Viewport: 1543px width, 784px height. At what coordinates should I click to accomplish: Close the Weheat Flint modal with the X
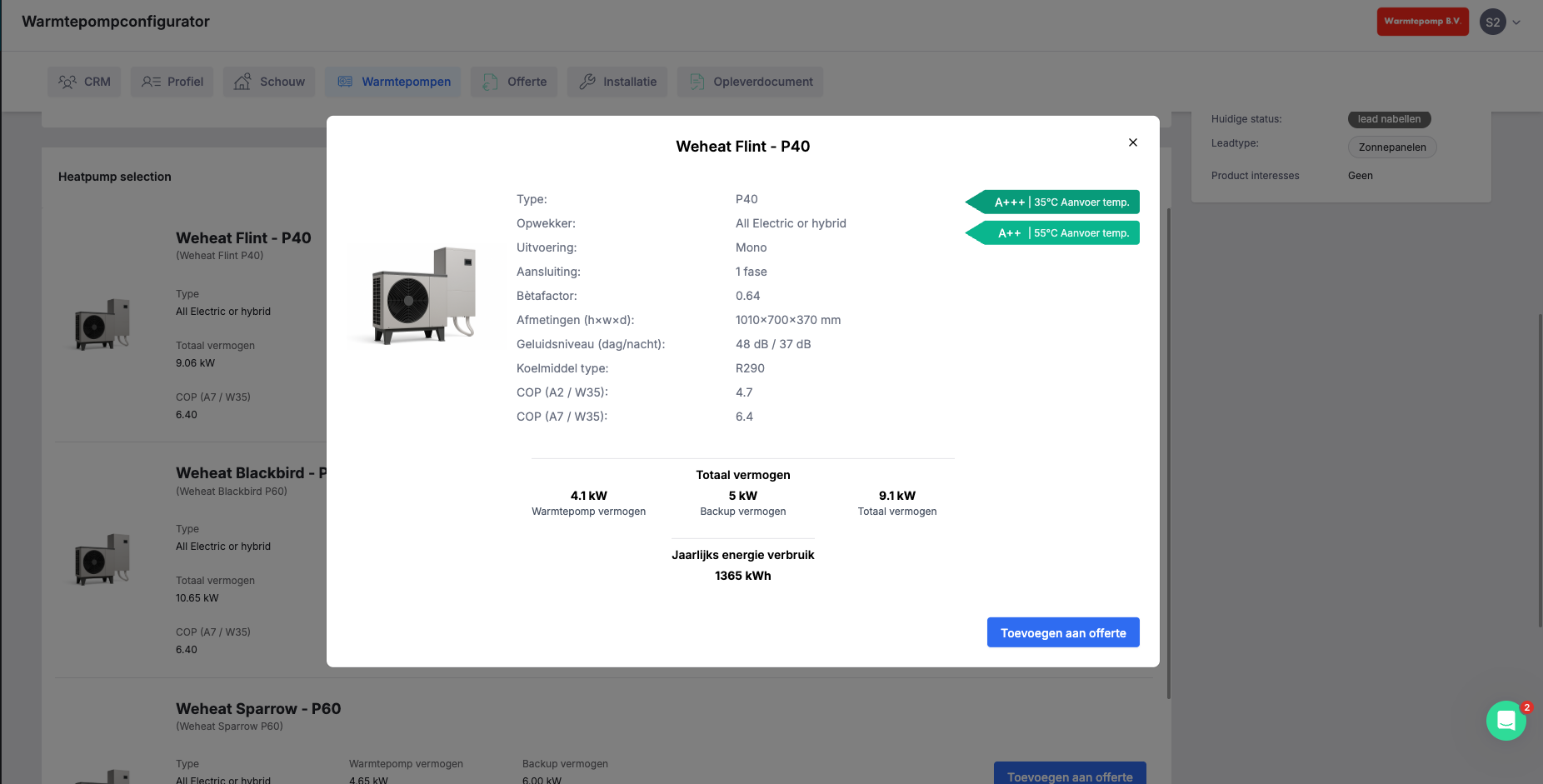tap(1132, 142)
